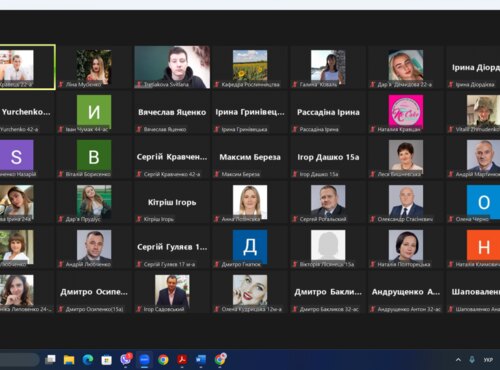Click the green И avatar tile
The width and height of the screenshot is (500, 370).
click(94, 112)
